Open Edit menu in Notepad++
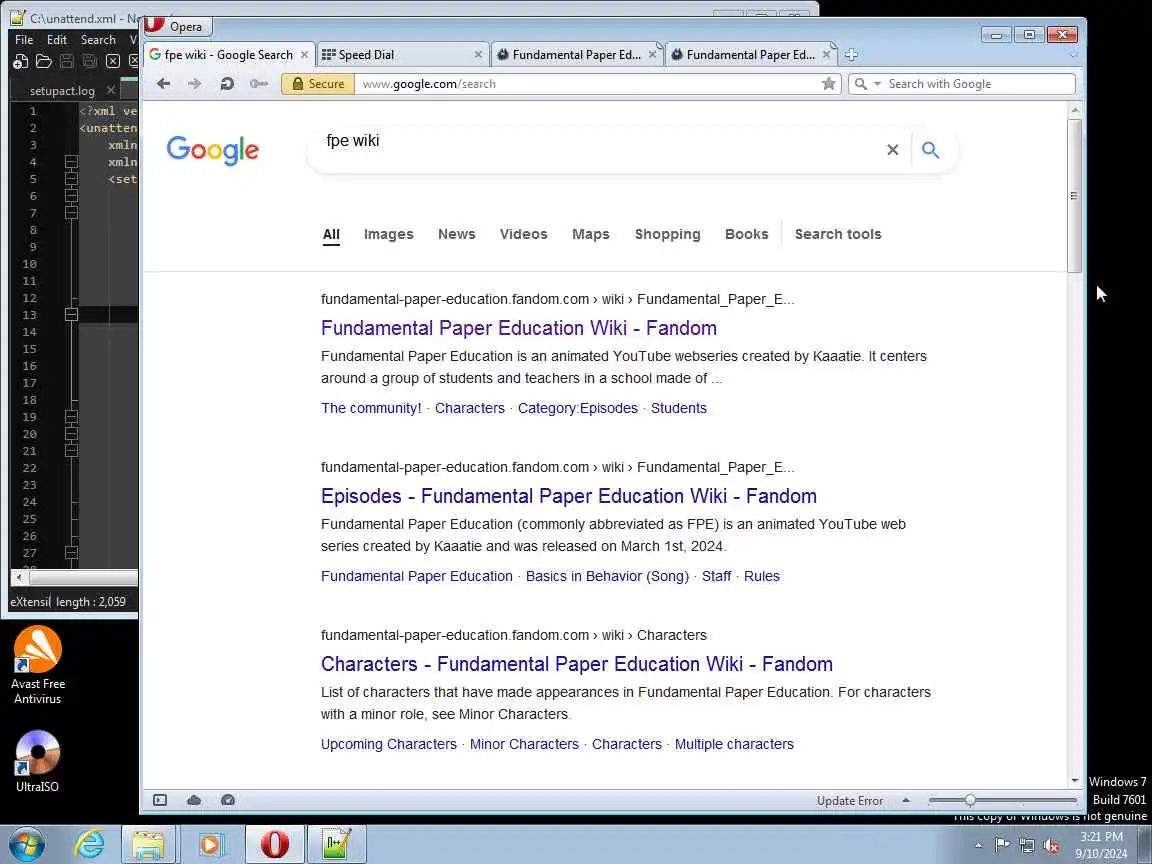 pos(57,40)
